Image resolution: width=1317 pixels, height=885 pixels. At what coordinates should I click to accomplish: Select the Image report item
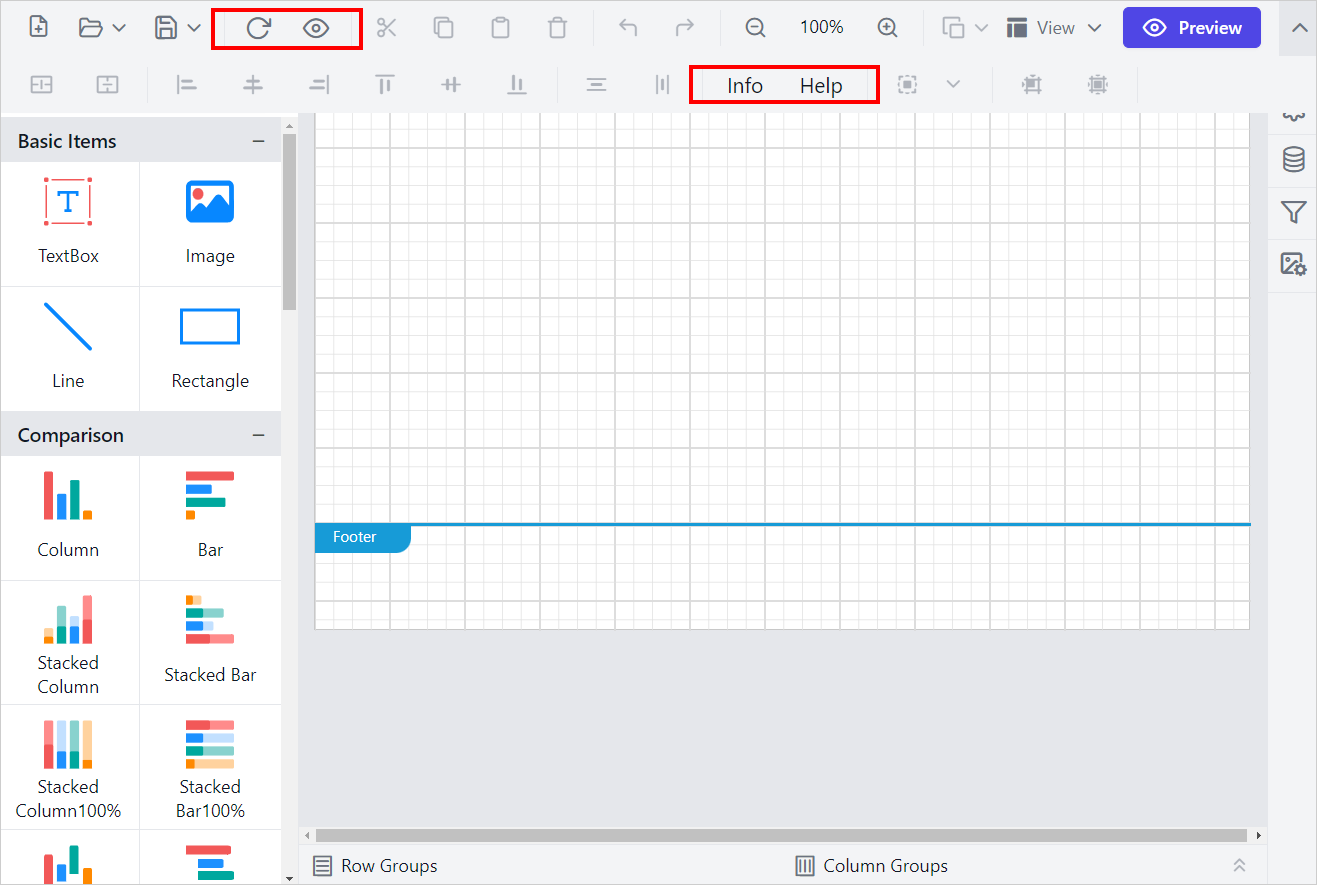(210, 224)
